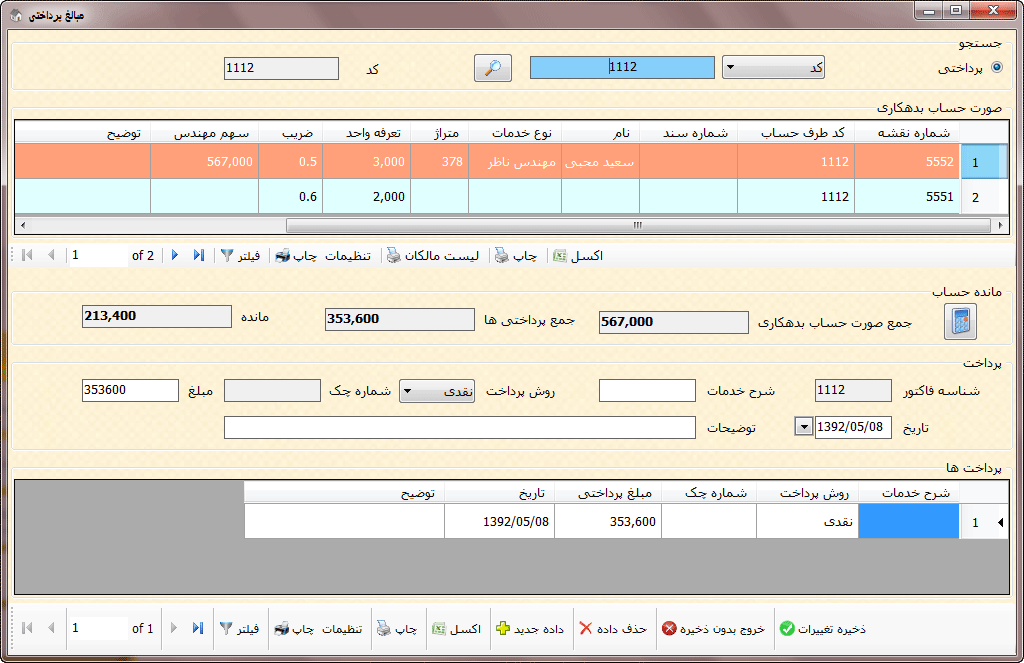
Task: Click the amount (مبلغ) field showing 353600
Action: click(130, 391)
